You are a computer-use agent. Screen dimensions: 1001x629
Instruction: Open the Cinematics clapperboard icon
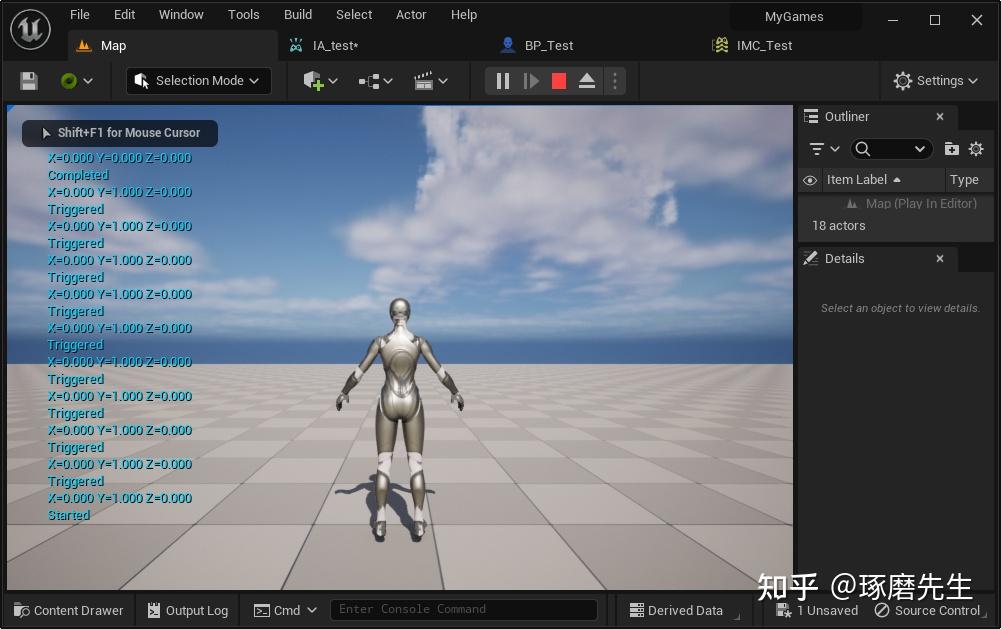click(x=425, y=81)
